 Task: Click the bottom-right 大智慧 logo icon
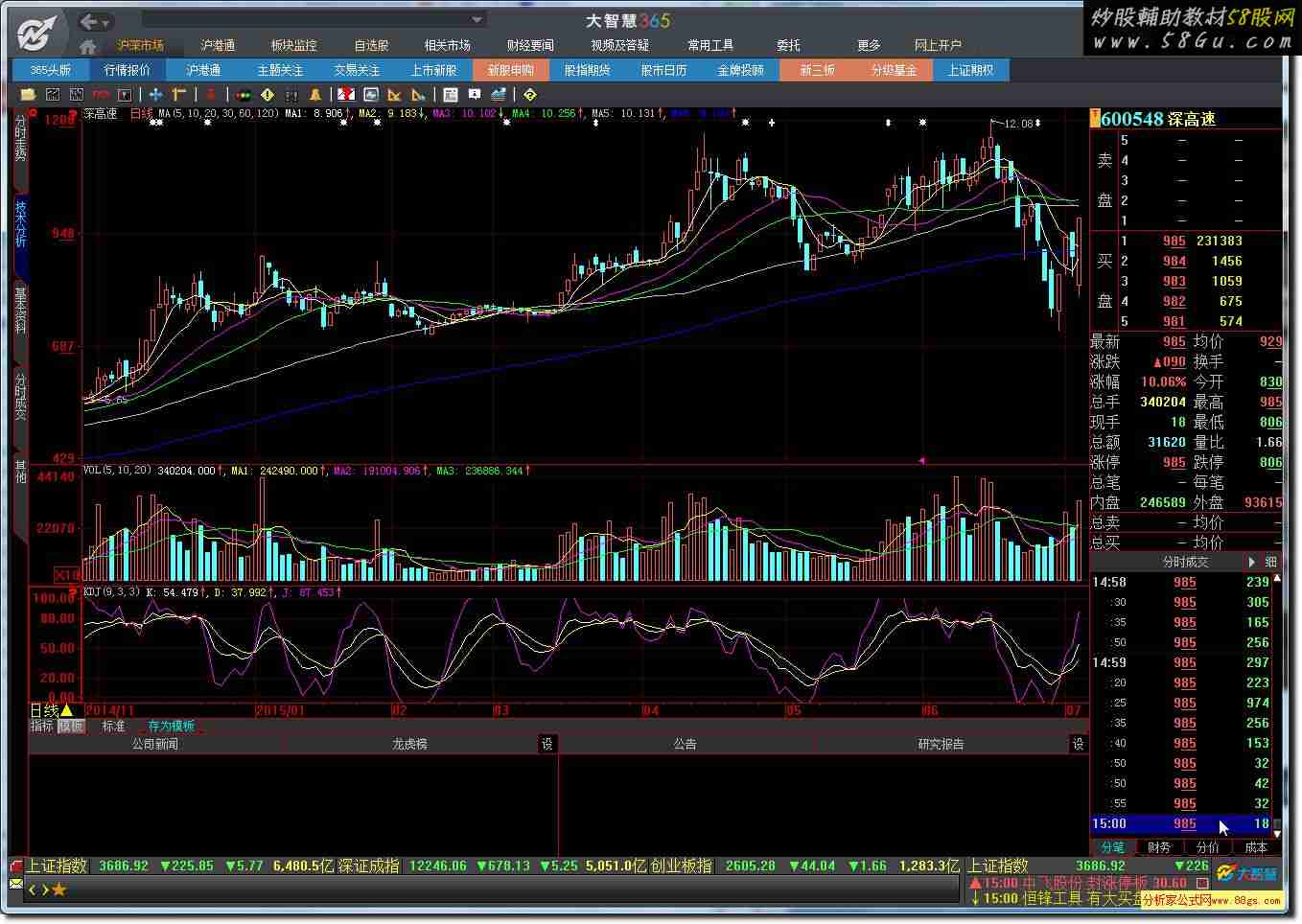1248,873
